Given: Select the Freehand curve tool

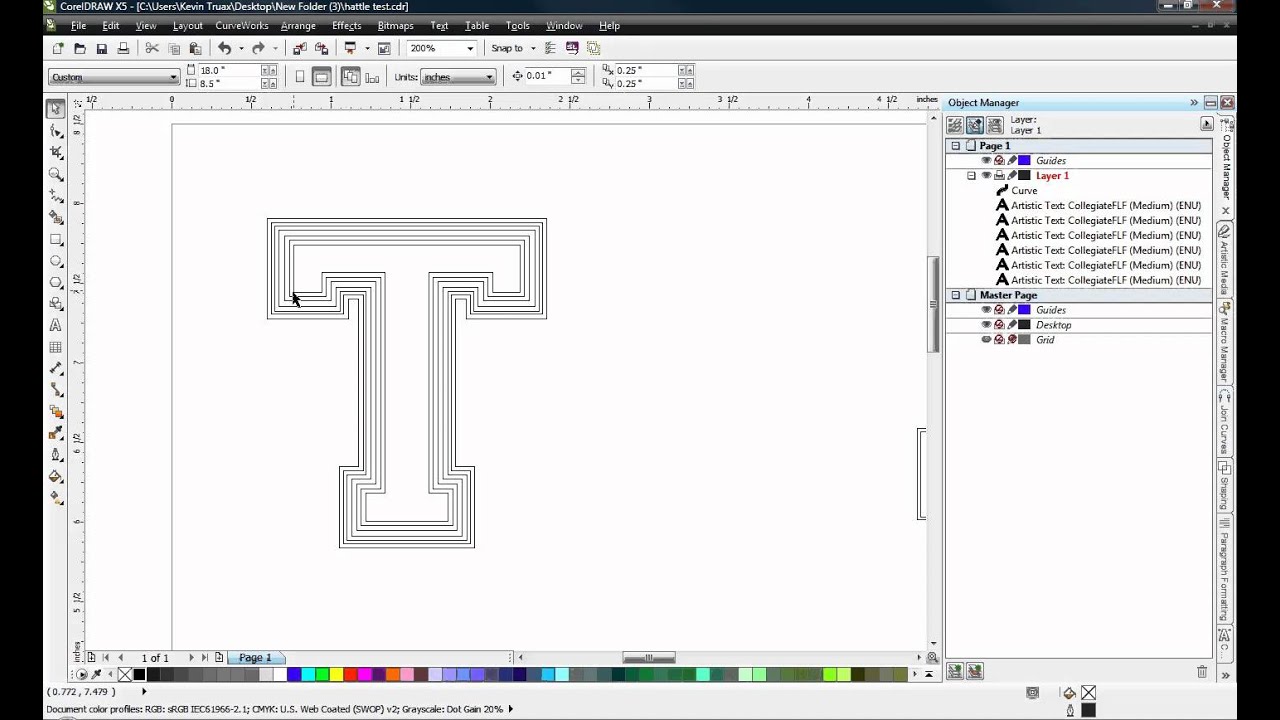Looking at the screenshot, I should click(56, 196).
